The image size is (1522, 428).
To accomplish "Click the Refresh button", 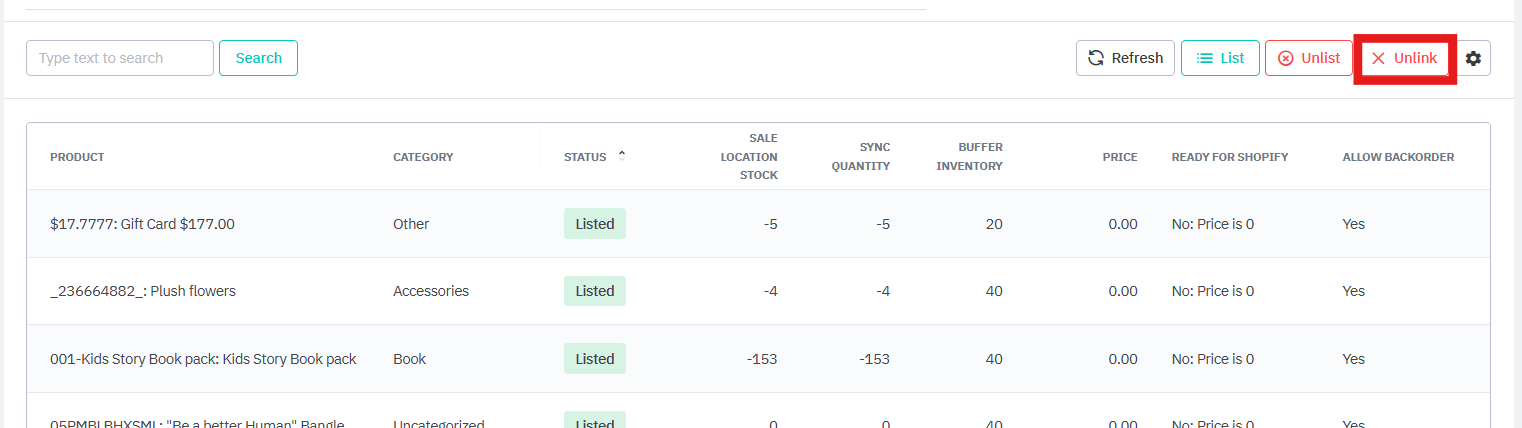I will coord(1125,58).
